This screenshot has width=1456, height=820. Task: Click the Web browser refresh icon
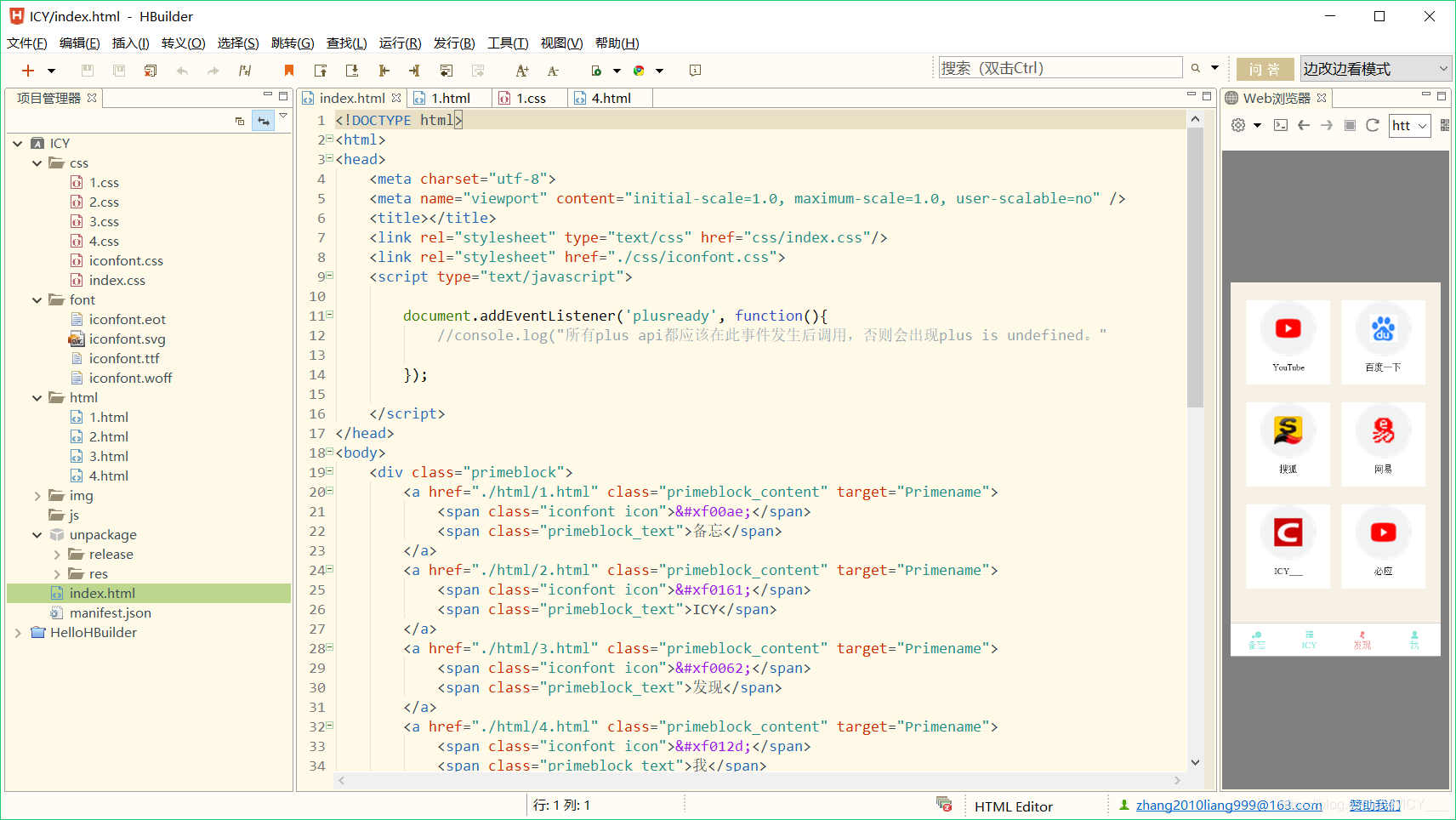pos(1373,125)
